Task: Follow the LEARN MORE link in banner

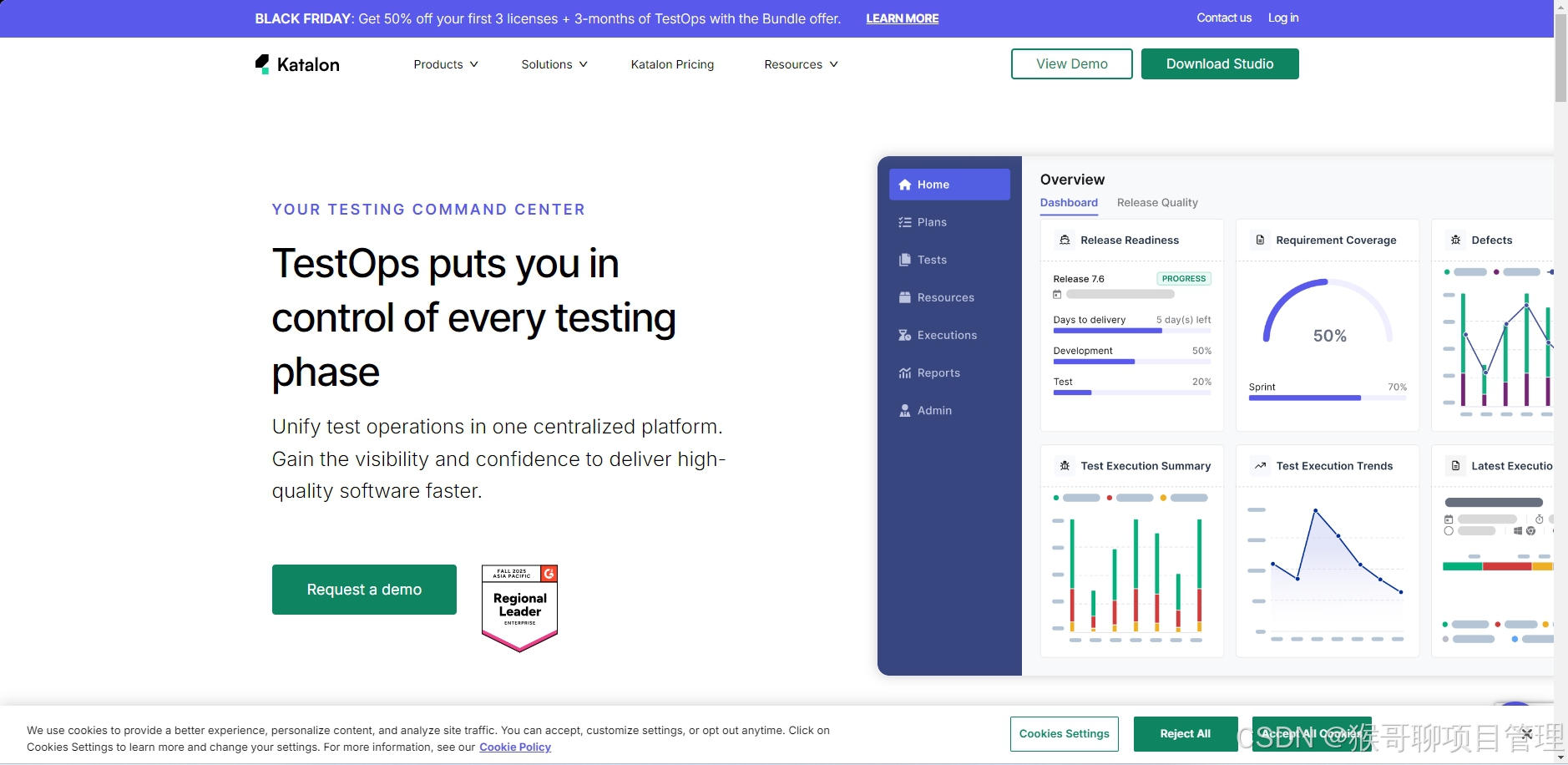Action: pyautogui.click(x=903, y=18)
